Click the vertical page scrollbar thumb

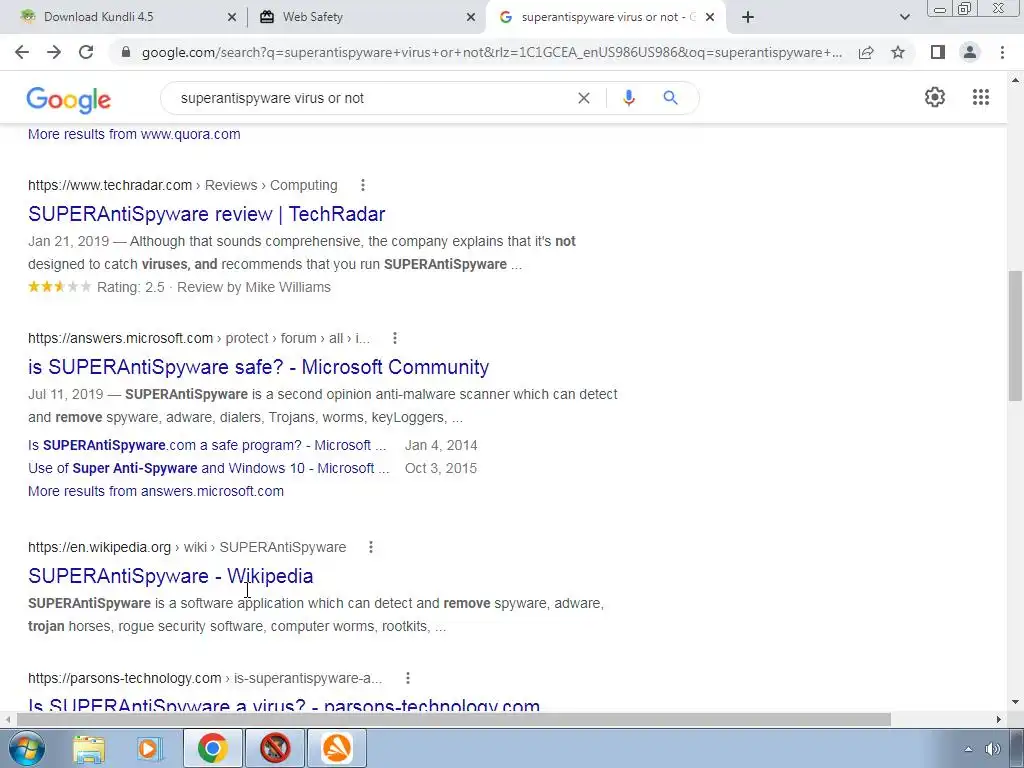[x=1015, y=336]
